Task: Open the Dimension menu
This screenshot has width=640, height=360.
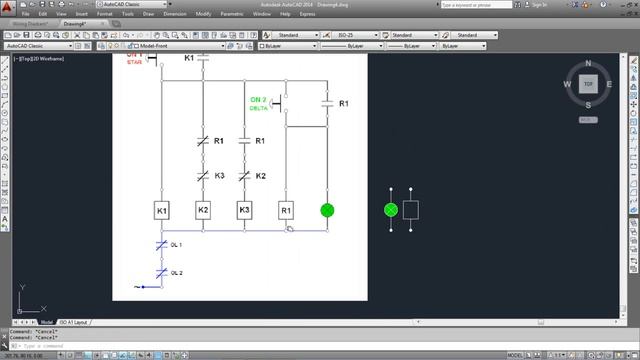Action: point(175,14)
